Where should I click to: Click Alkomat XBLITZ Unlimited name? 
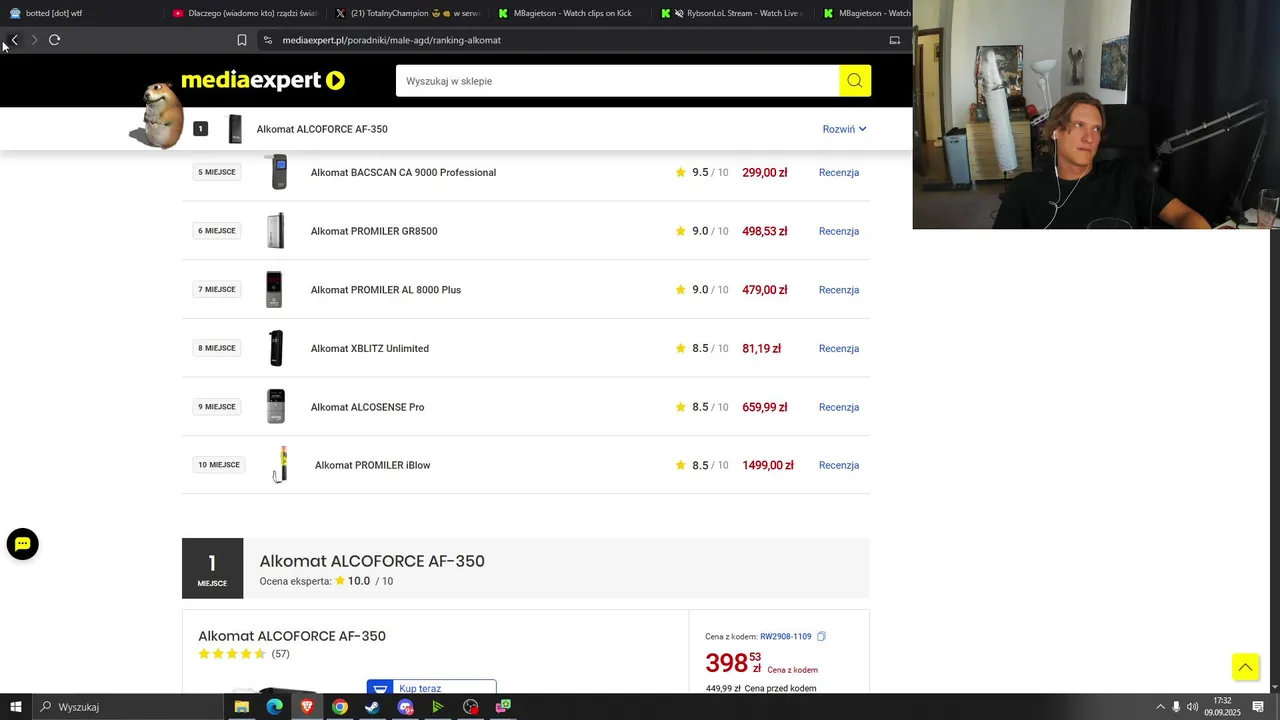coord(370,348)
